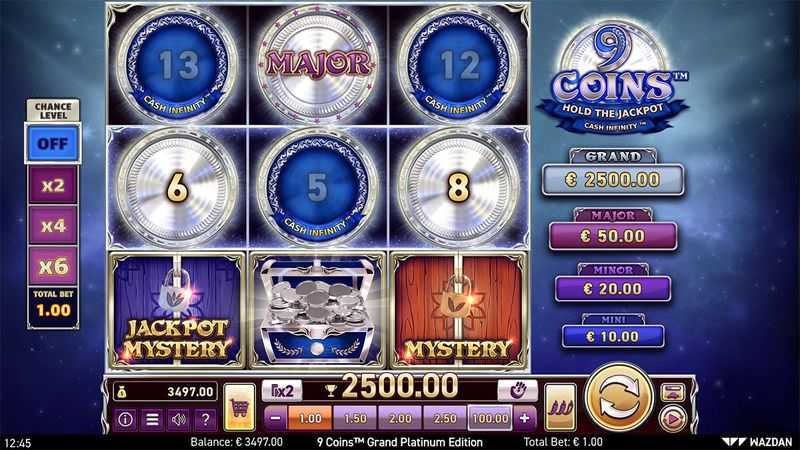The image size is (800, 450).
Task: Increase bet with the plus button
Action: point(524,418)
